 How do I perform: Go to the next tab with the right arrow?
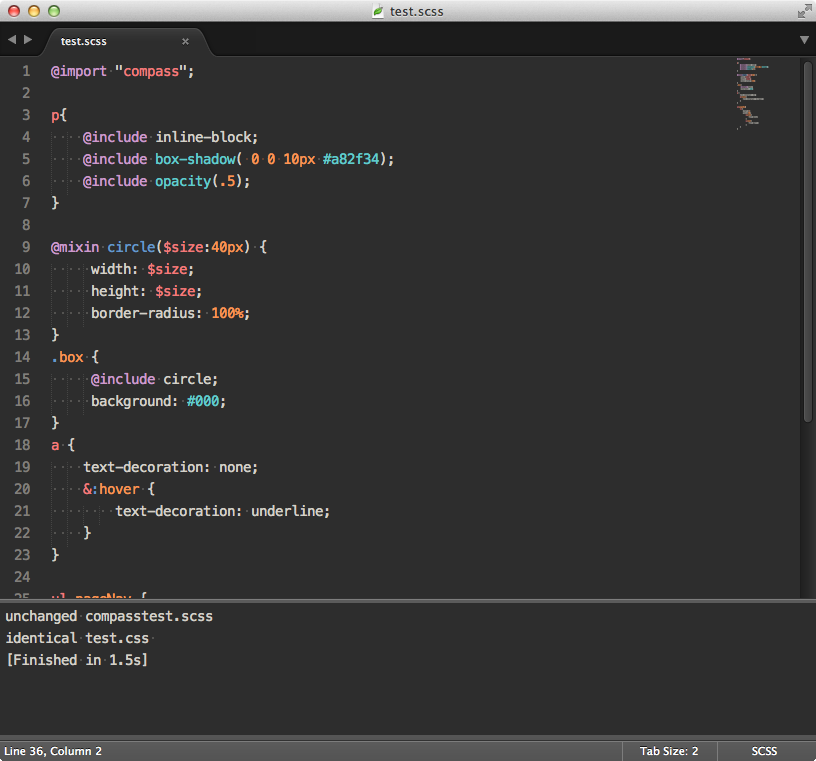tap(28, 40)
